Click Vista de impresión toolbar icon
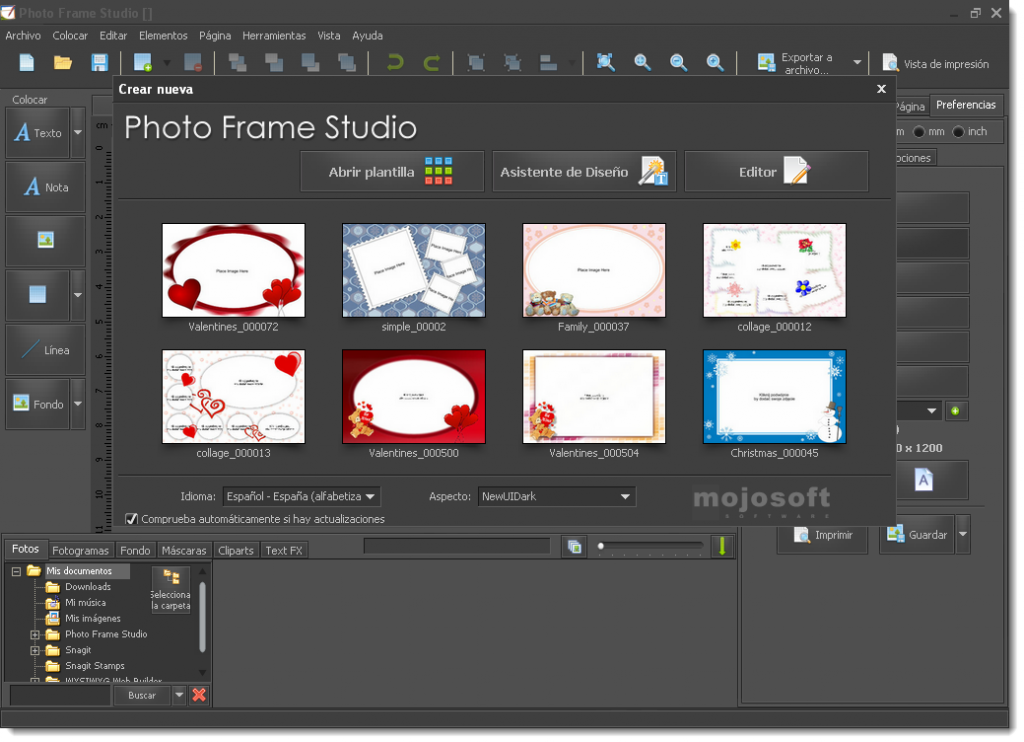1024x742 pixels. (890, 63)
